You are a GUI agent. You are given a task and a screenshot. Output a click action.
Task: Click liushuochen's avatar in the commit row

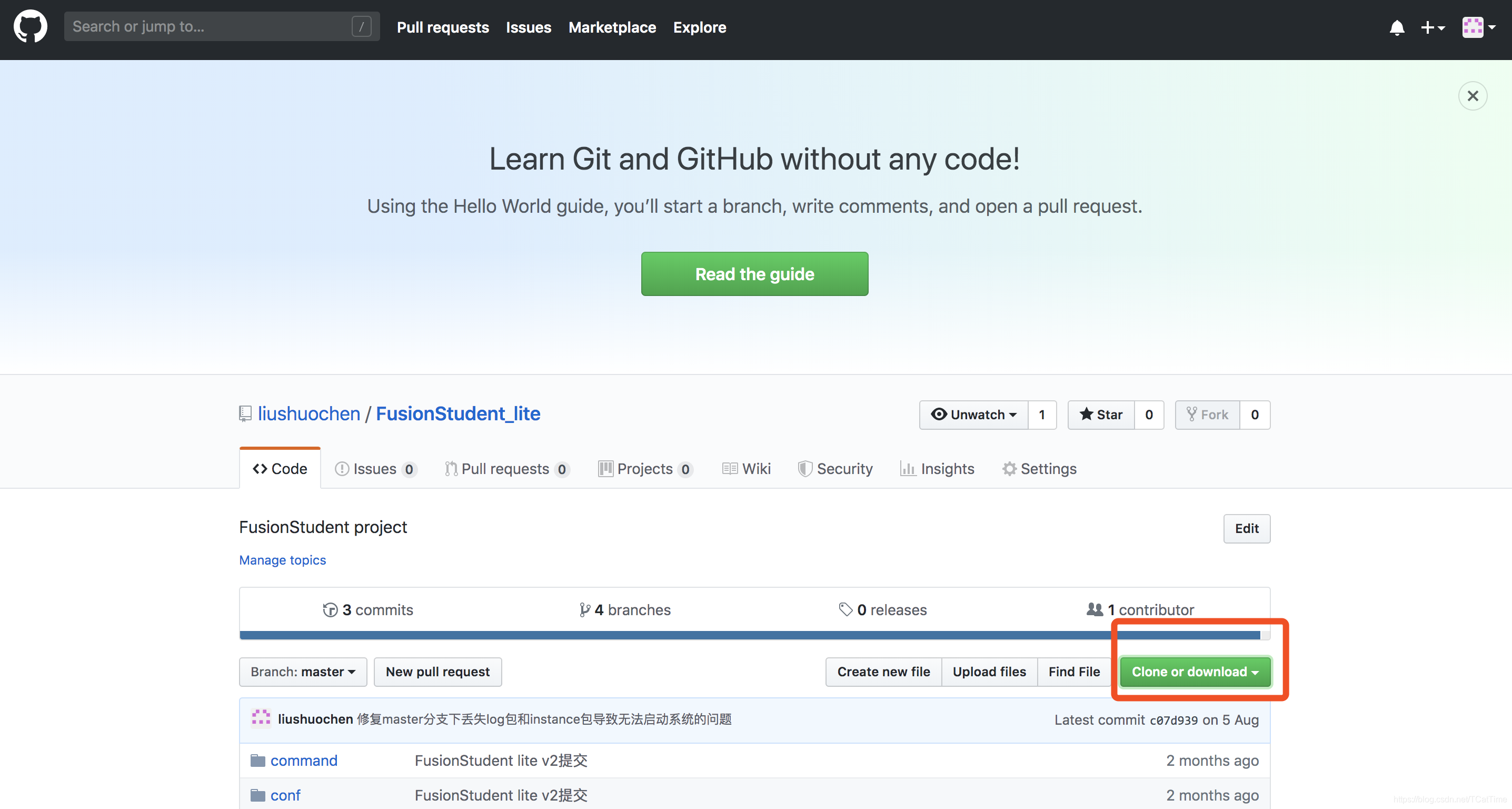pyautogui.click(x=261, y=718)
